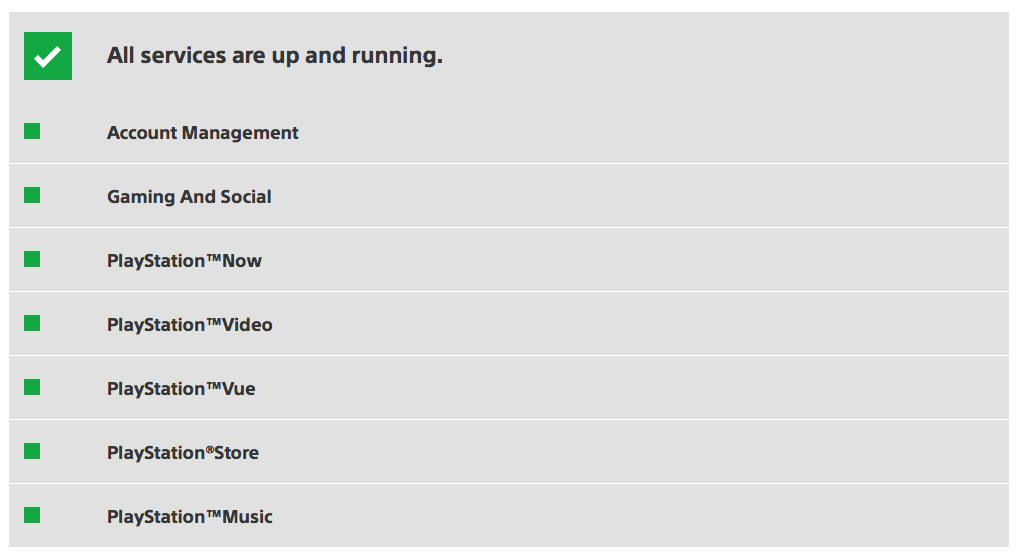Click green status indicator for PlayStation Vue
Screen dimensions: 1018x558
32,387
